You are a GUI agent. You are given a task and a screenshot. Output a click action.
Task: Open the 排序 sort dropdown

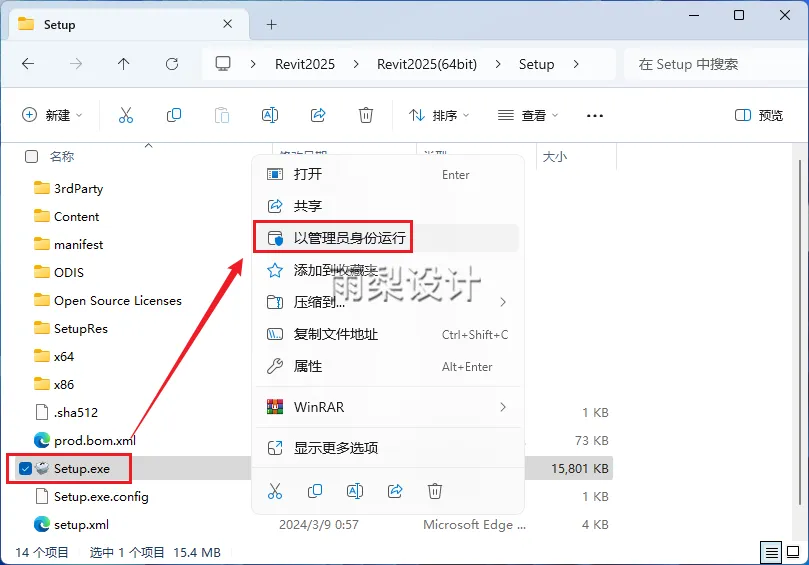point(439,115)
